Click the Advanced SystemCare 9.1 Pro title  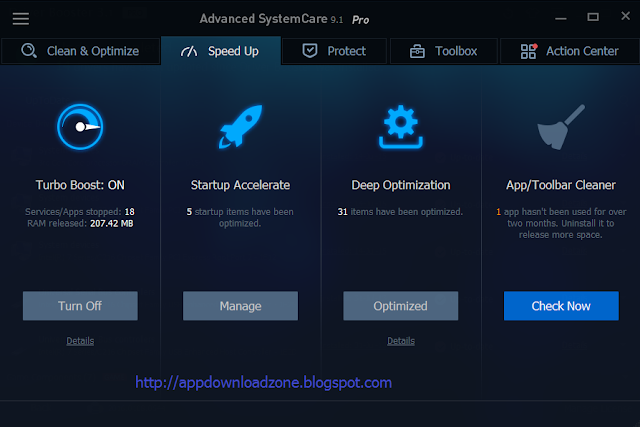[x=284, y=19]
